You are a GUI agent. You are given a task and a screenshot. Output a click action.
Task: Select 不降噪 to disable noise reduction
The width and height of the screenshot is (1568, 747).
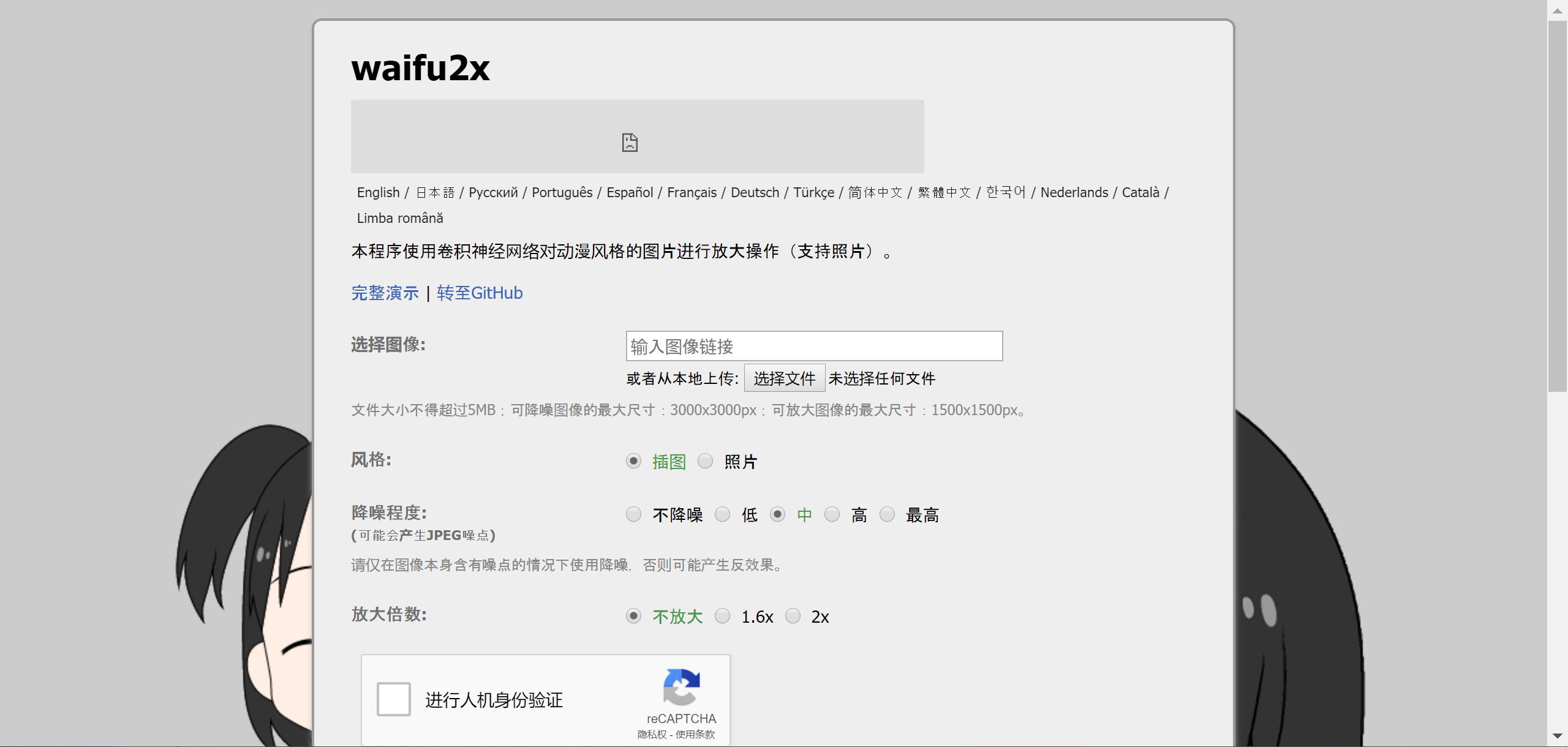point(633,514)
